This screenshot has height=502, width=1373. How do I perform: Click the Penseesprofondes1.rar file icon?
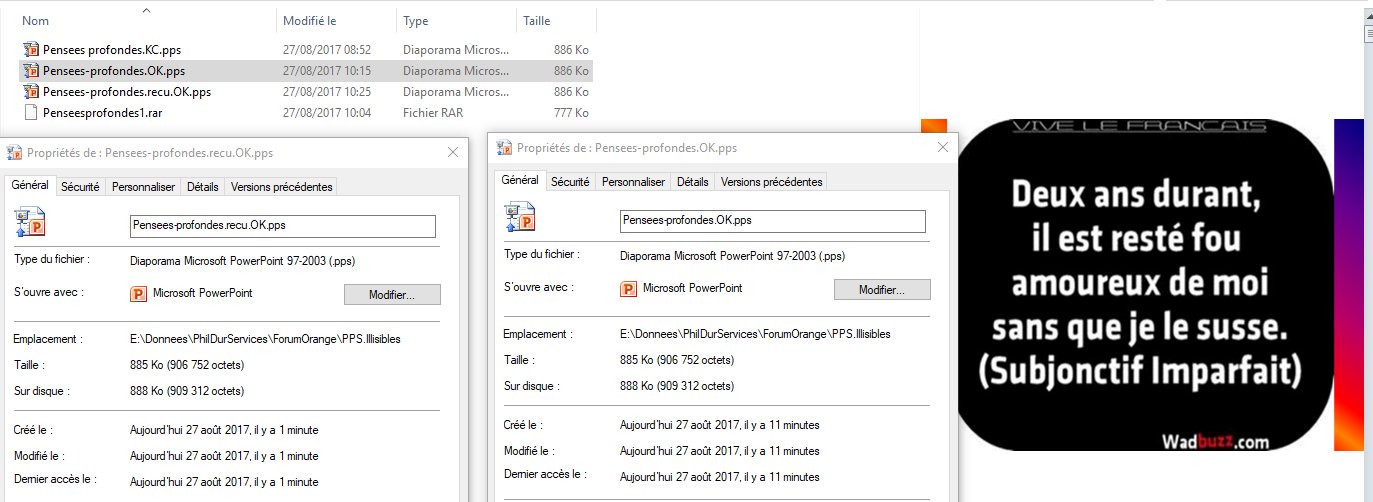[31, 113]
